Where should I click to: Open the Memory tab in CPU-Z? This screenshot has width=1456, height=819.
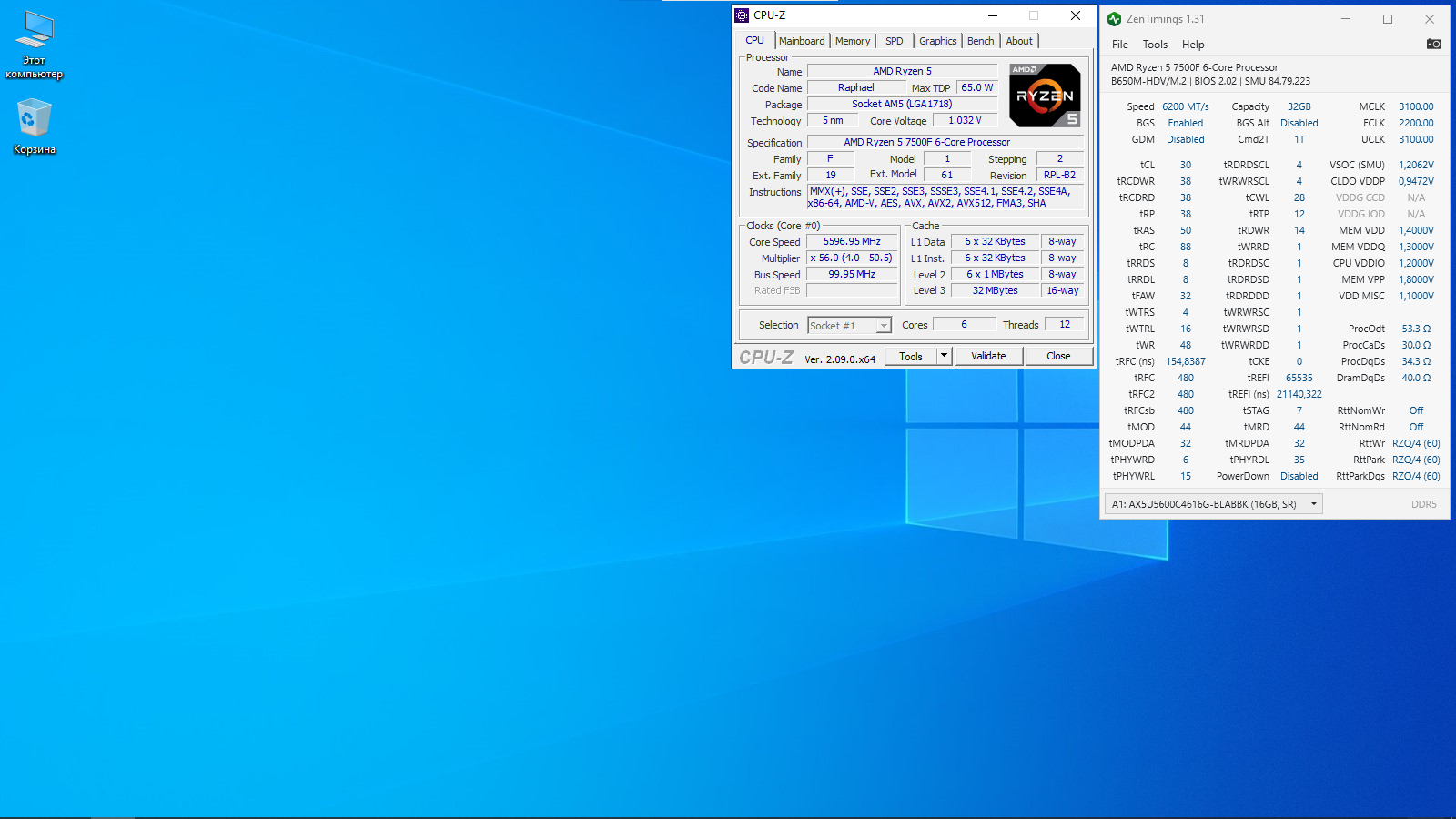(x=853, y=41)
